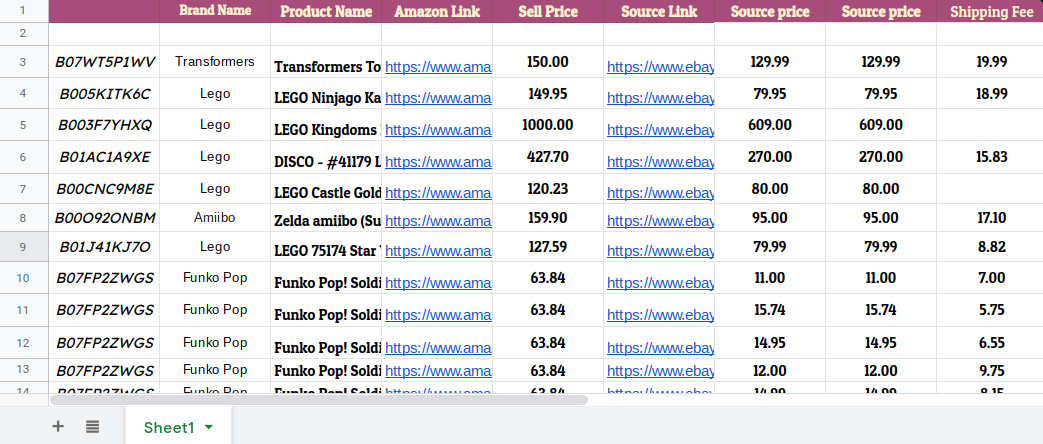Select the Shipping Fee header cell

click(991, 11)
